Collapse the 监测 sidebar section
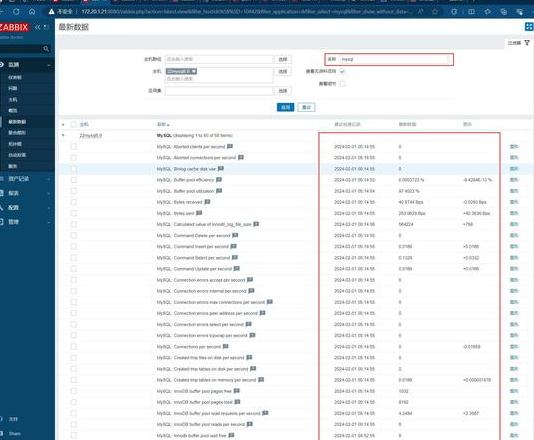The height and width of the screenshot is (440, 534). click(x=49, y=65)
